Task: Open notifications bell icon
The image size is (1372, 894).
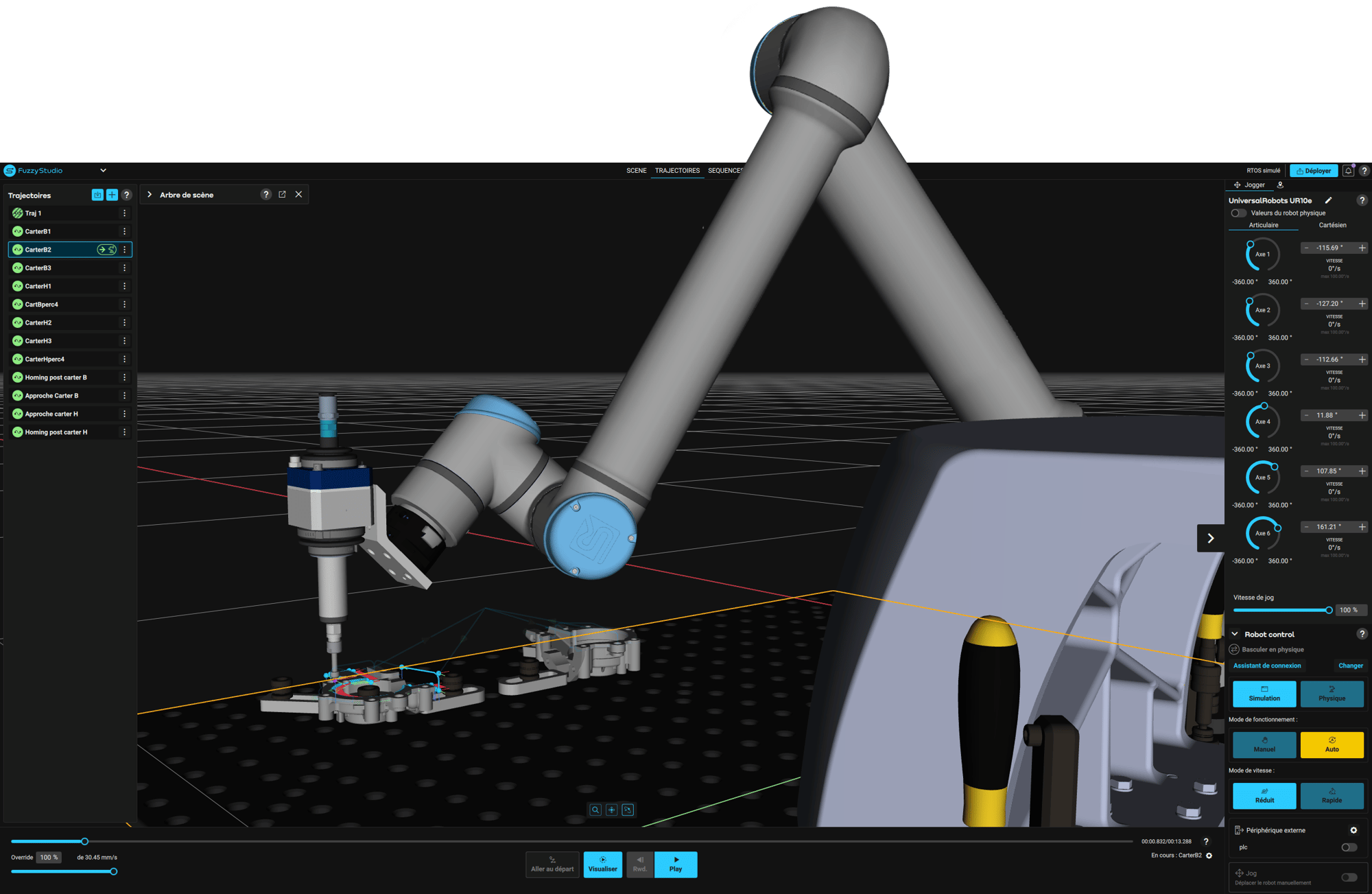Action: 1348,171
